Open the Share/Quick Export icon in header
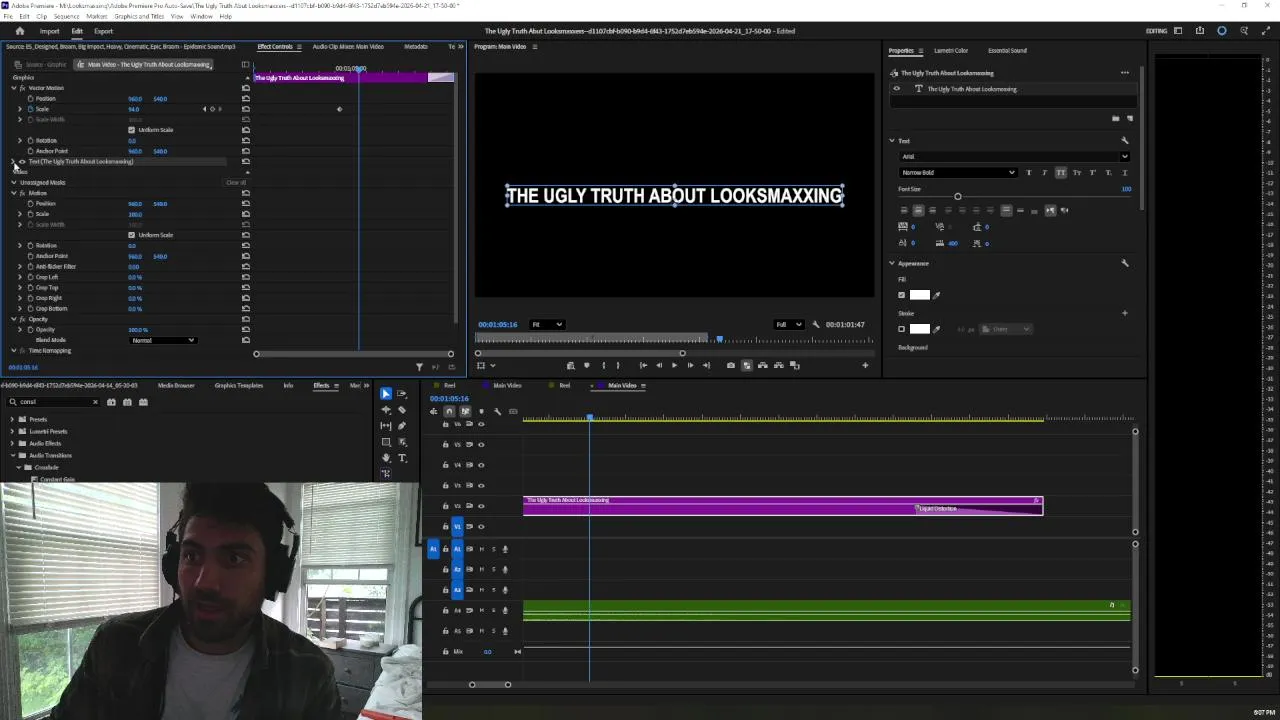The height and width of the screenshot is (720, 1280). [x=1199, y=31]
